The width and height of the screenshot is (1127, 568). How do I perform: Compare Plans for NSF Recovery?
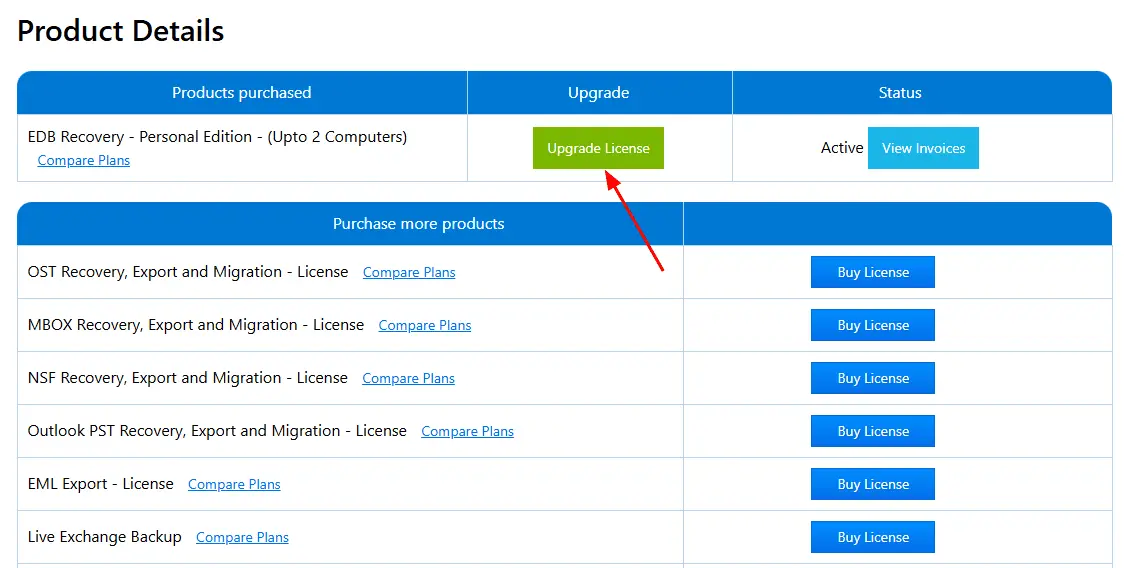click(408, 379)
